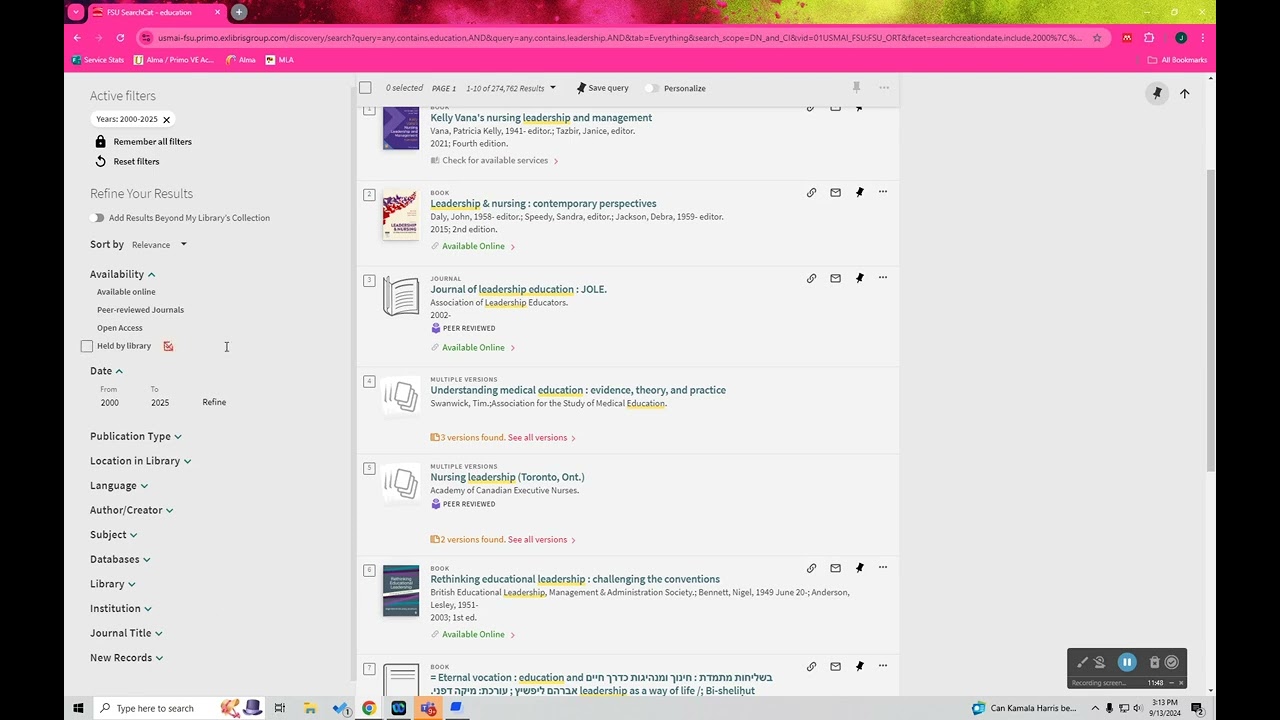Pin Rethinking educational leadership to favorites
Image resolution: width=1280 pixels, height=720 pixels.
859,568
